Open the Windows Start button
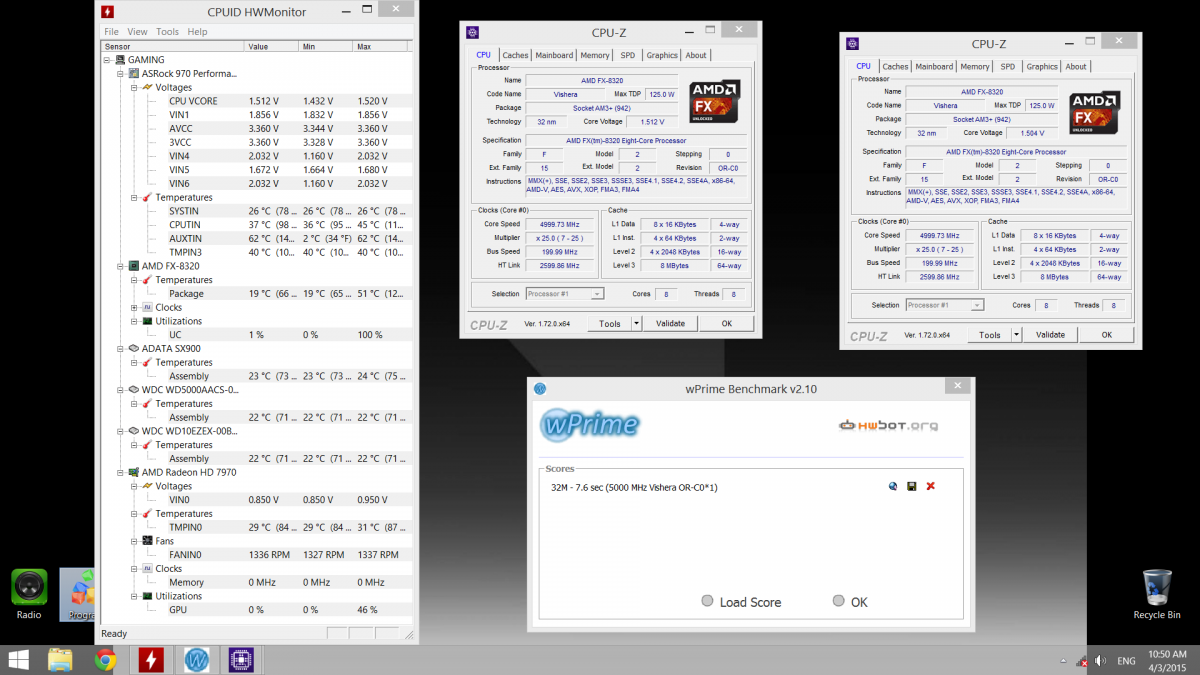Viewport: 1200px width, 675px height. tap(18, 659)
